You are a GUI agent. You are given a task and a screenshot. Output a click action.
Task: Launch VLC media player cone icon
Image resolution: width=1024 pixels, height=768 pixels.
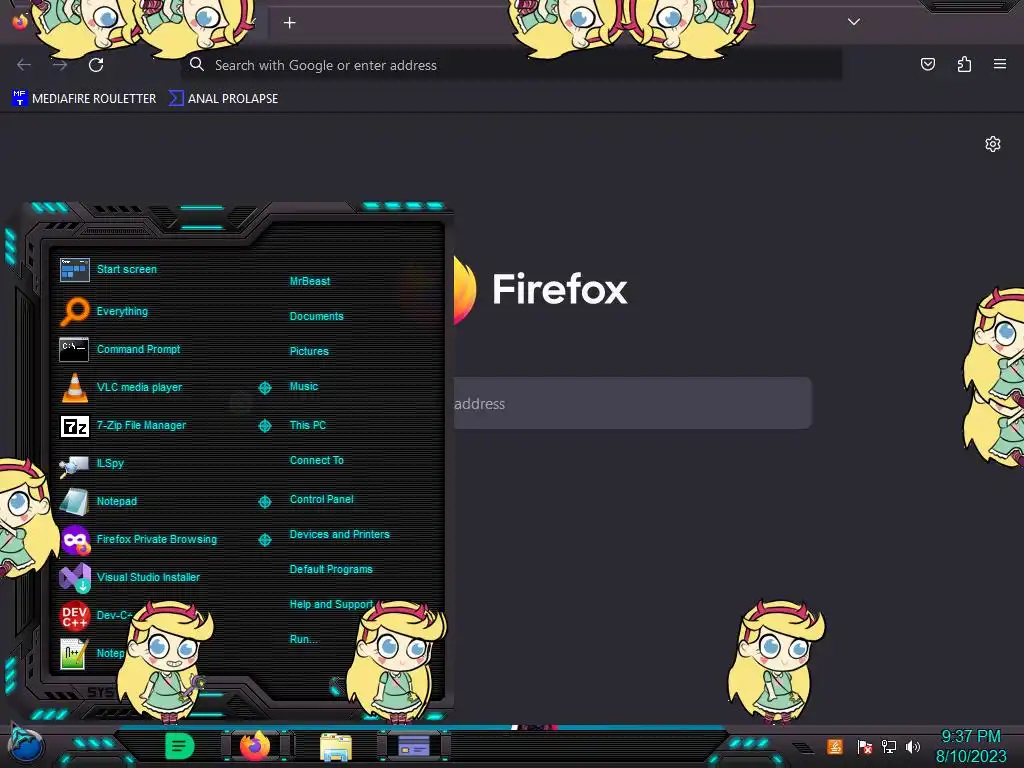pyautogui.click(x=74, y=387)
